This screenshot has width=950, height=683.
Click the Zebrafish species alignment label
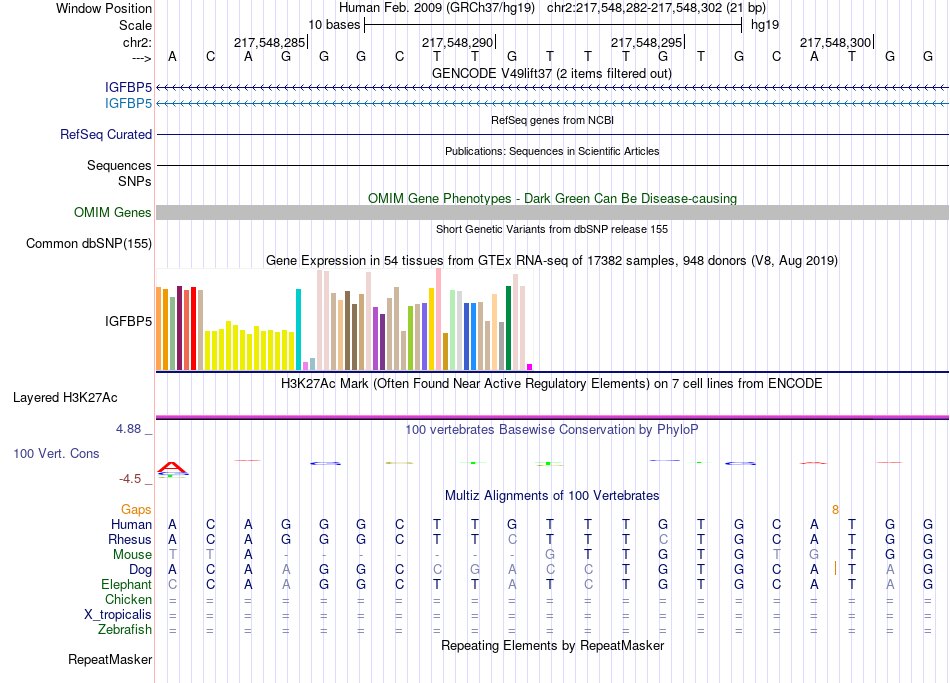point(125,629)
